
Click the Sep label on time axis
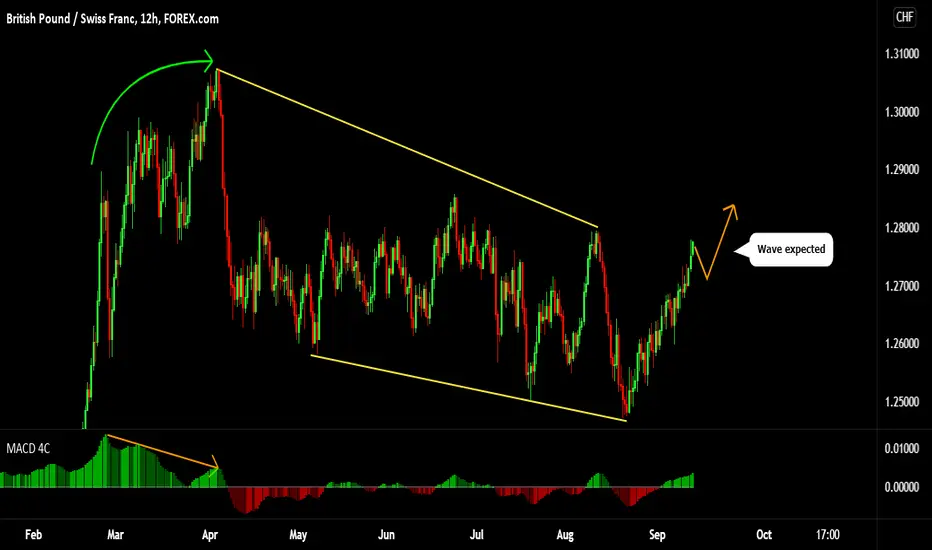coord(657,535)
